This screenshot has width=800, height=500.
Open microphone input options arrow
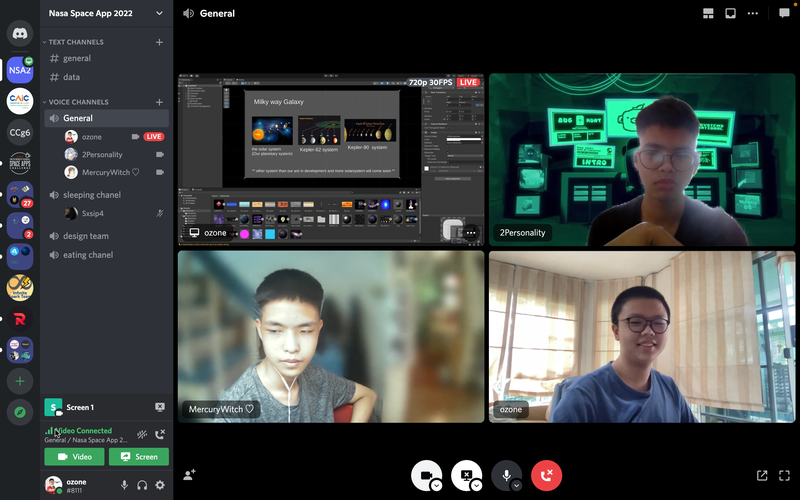517,485
